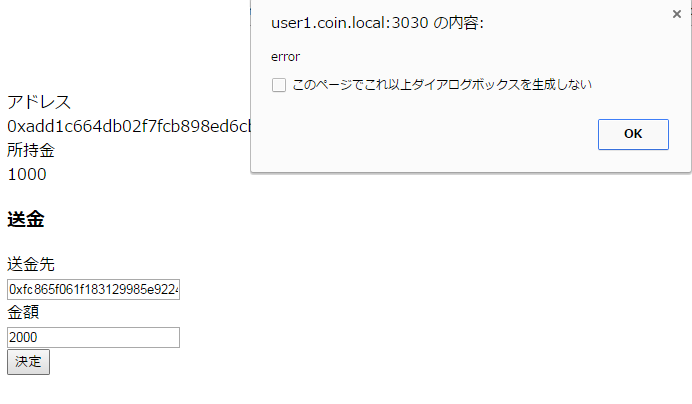Click blank page area below the 決定 button
The image size is (692, 404).
(177, 391)
